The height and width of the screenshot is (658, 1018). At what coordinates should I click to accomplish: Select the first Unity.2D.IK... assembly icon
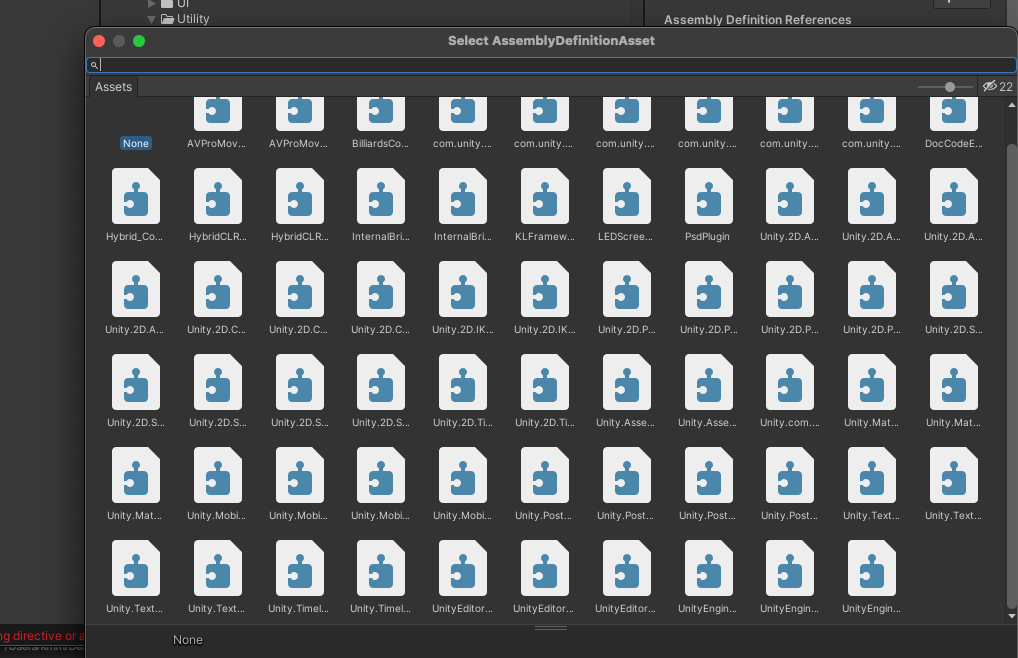tap(462, 289)
